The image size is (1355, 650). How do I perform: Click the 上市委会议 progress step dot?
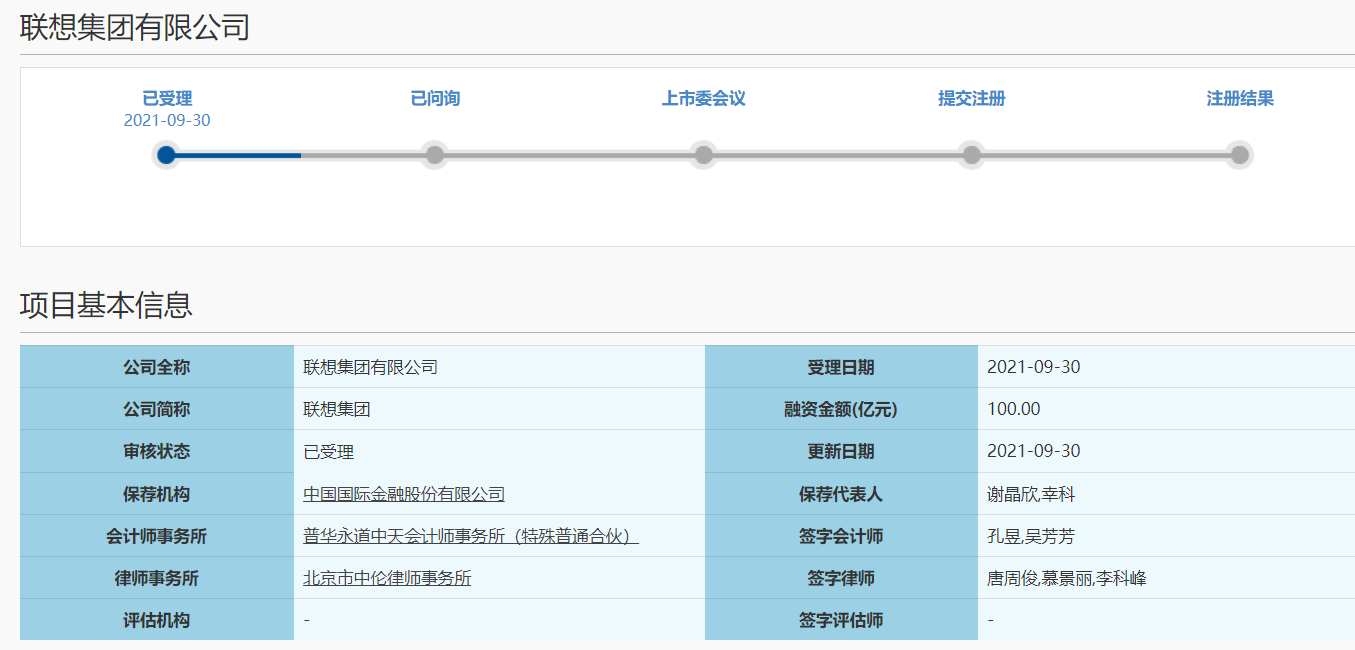click(703, 155)
